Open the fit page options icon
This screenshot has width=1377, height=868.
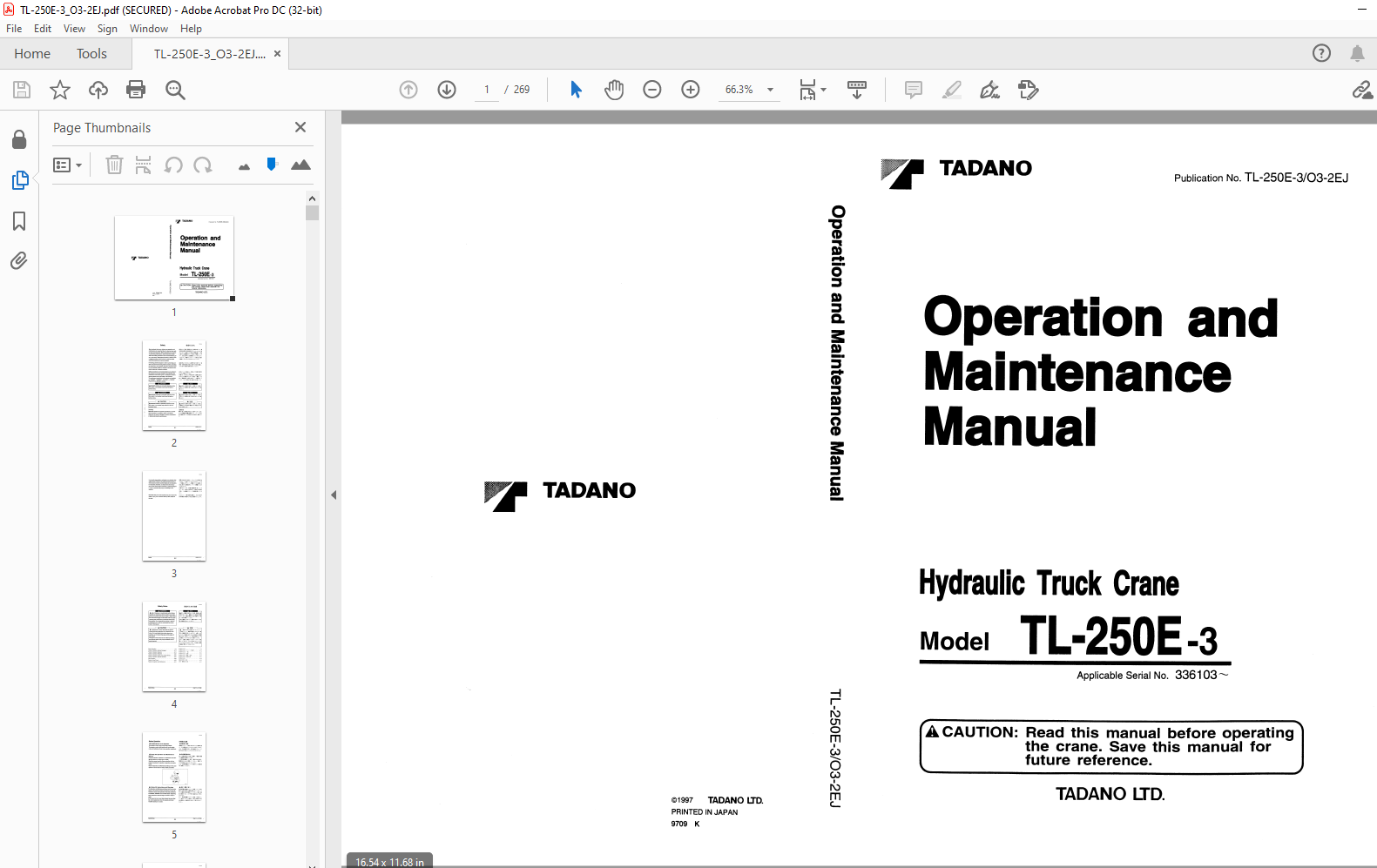813,90
